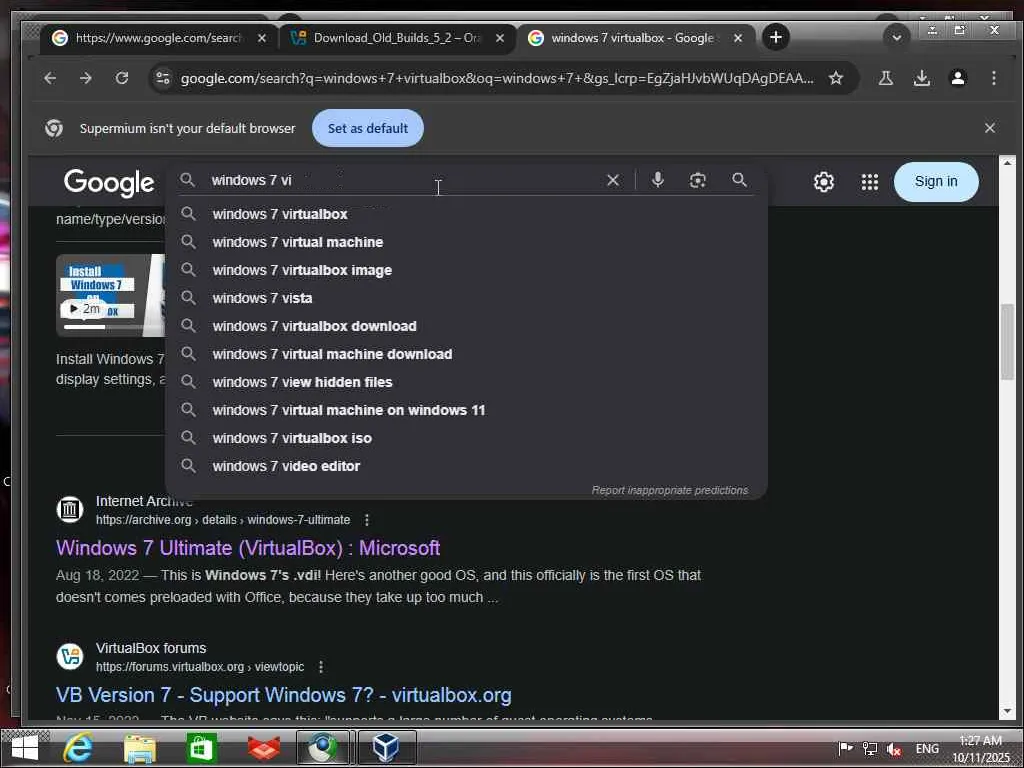
Task: Close the first Google search tab
Action: pyautogui.click(x=261, y=38)
